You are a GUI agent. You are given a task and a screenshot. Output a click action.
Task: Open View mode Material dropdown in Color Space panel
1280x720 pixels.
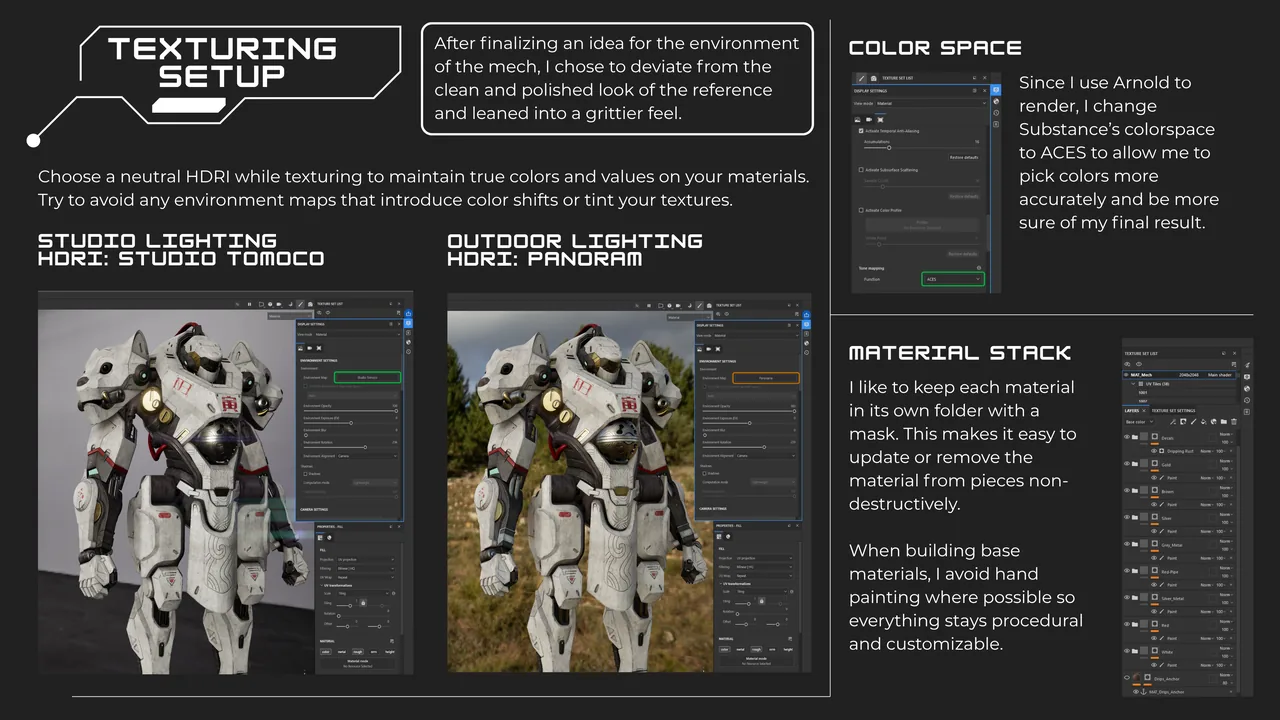931,103
